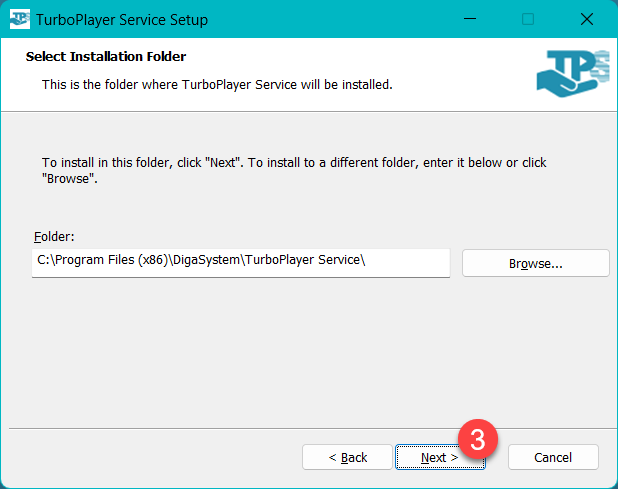Click the TPS logo in the header
Image resolution: width=618 pixels, height=489 pixels.
coord(572,77)
